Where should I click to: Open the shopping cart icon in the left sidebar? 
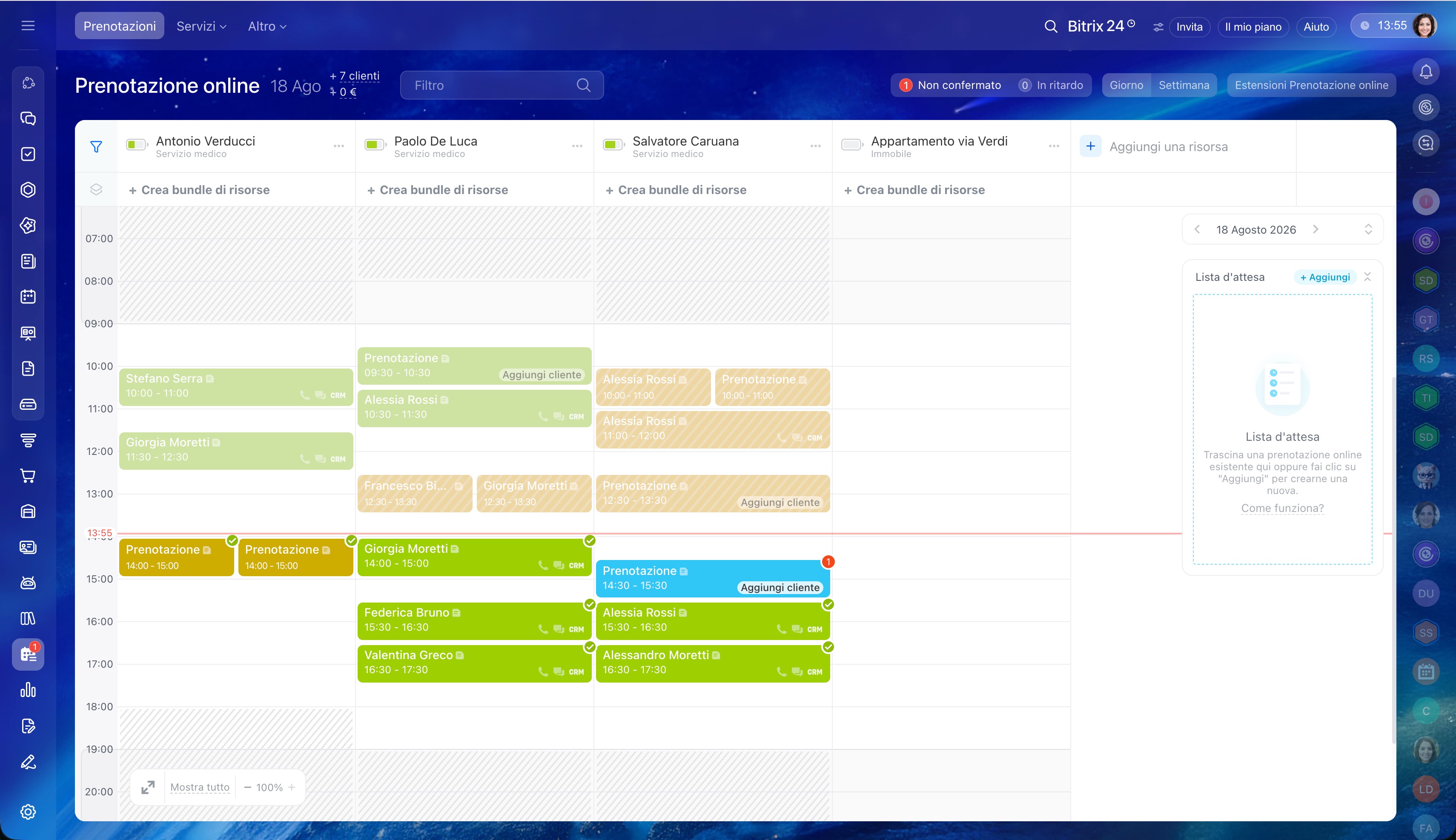pos(28,475)
